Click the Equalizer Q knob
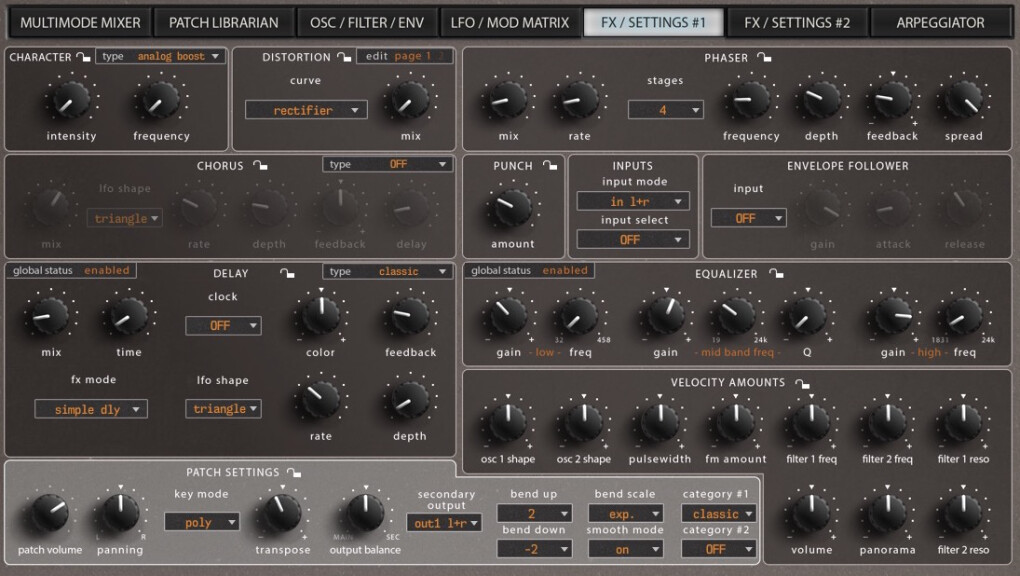The width and height of the screenshot is (1020, 576). (807, 316)
